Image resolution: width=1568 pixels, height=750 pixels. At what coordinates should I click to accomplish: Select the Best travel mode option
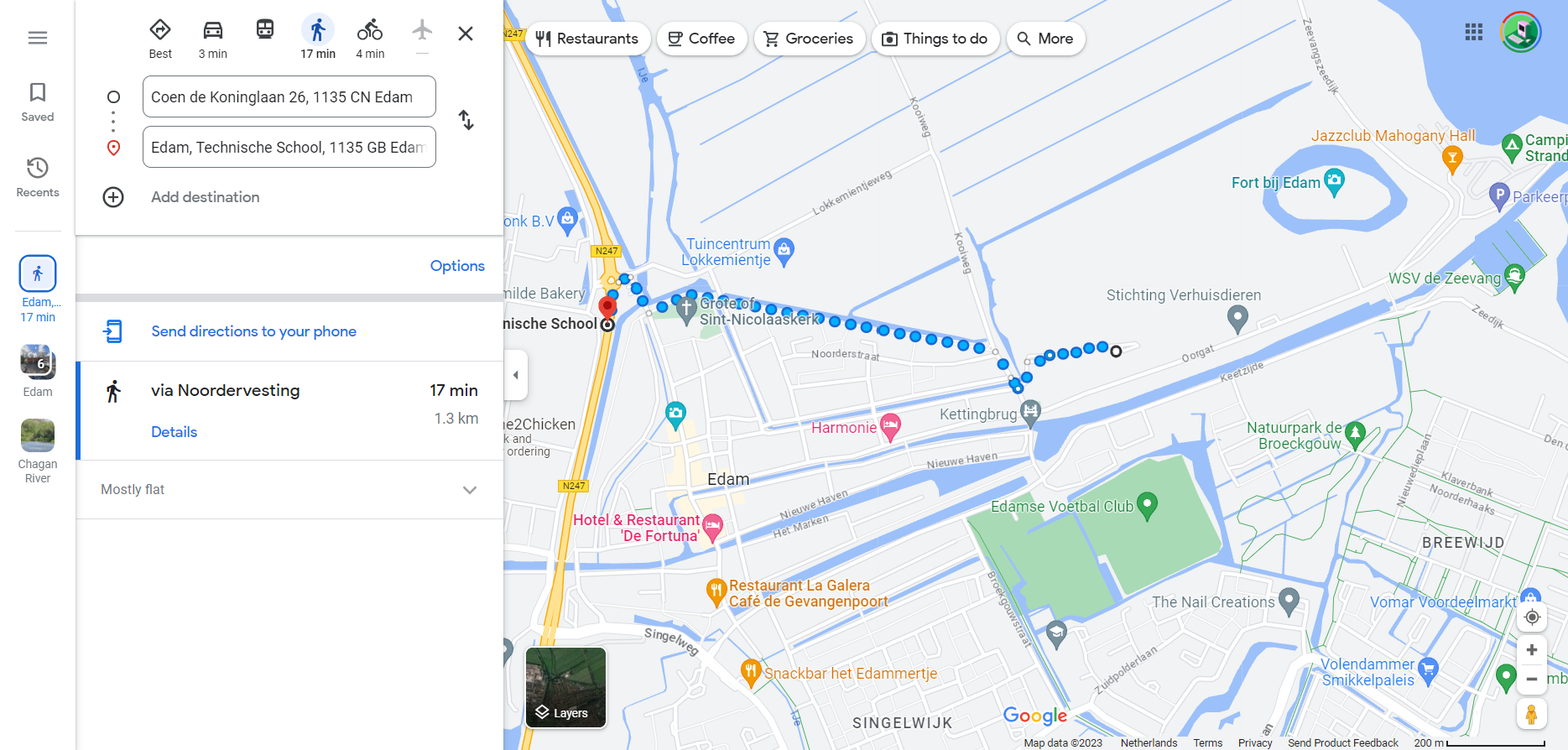(x=160, y=39)
